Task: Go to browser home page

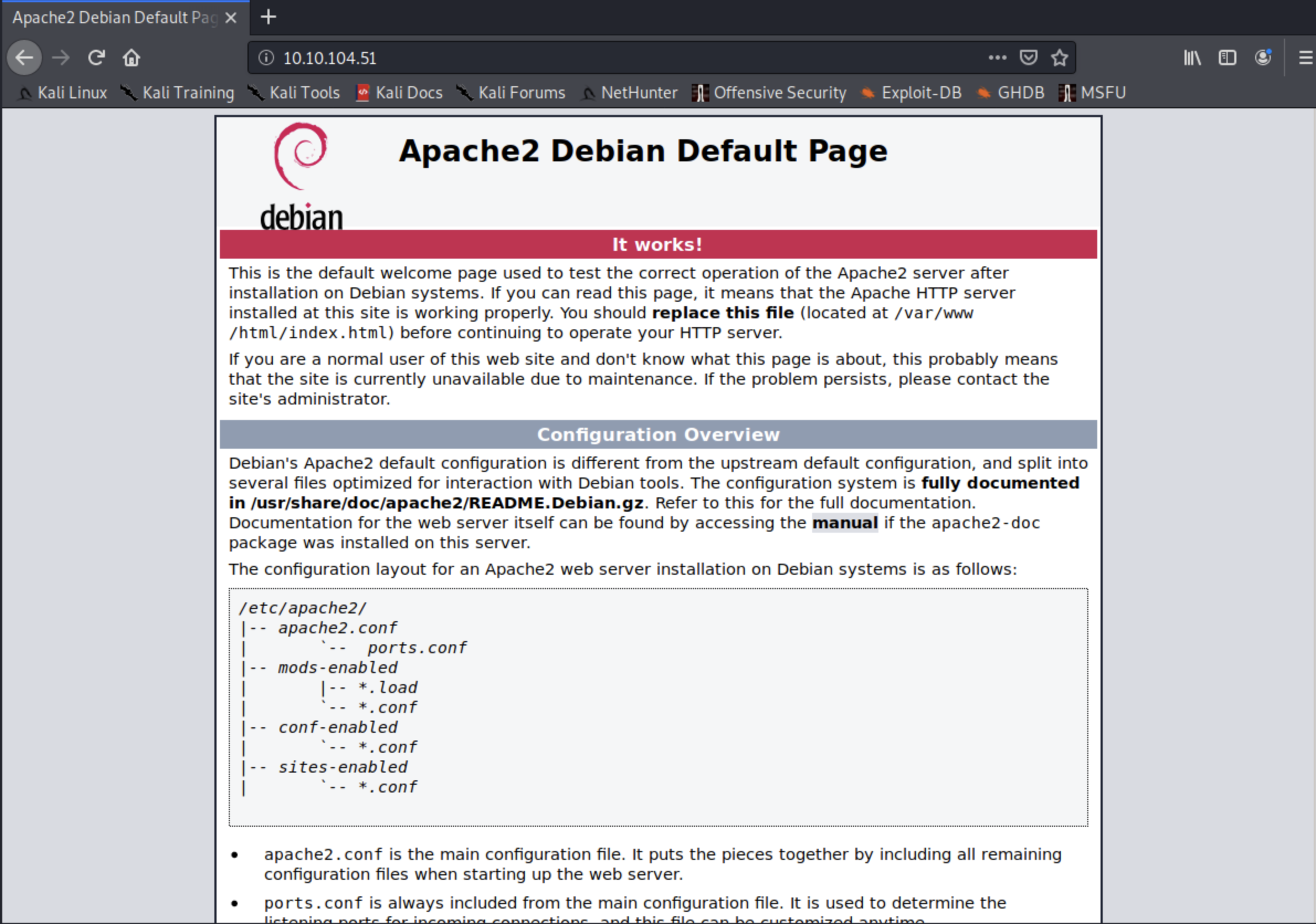Action: pyautogui.click(x=131, y=58)
